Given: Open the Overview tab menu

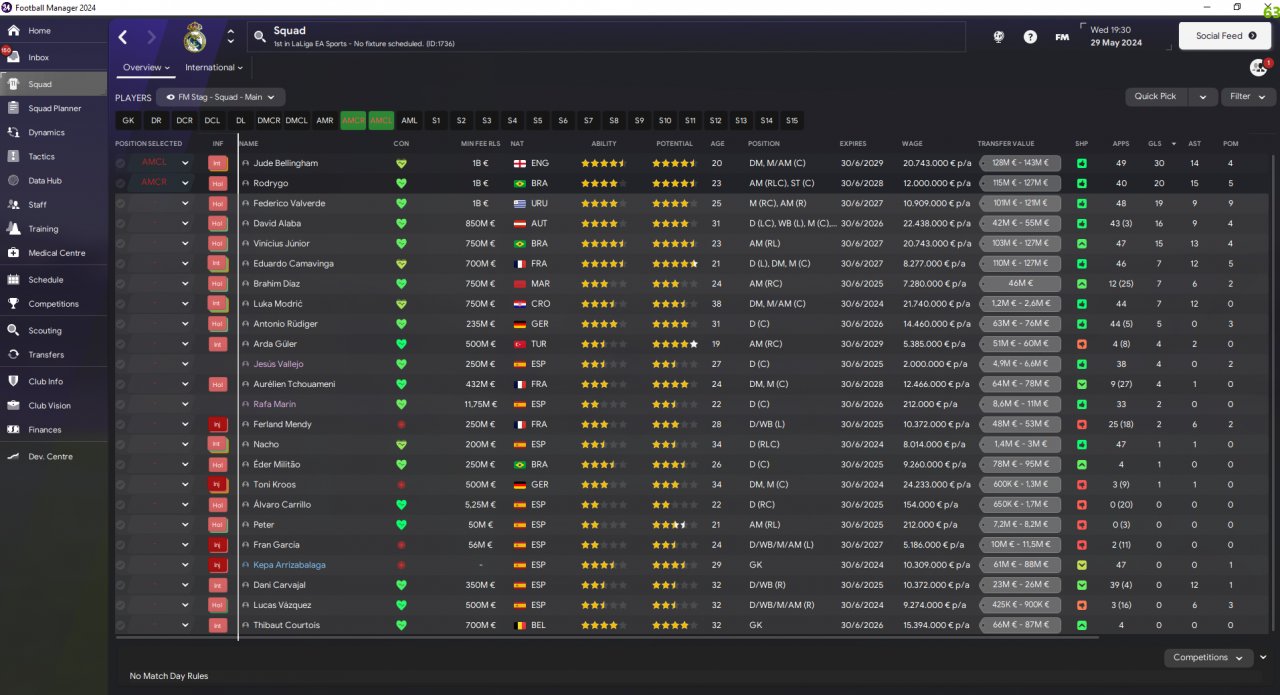Looking at the screenshot, I should pyautogui.click(x=146, y=68).
